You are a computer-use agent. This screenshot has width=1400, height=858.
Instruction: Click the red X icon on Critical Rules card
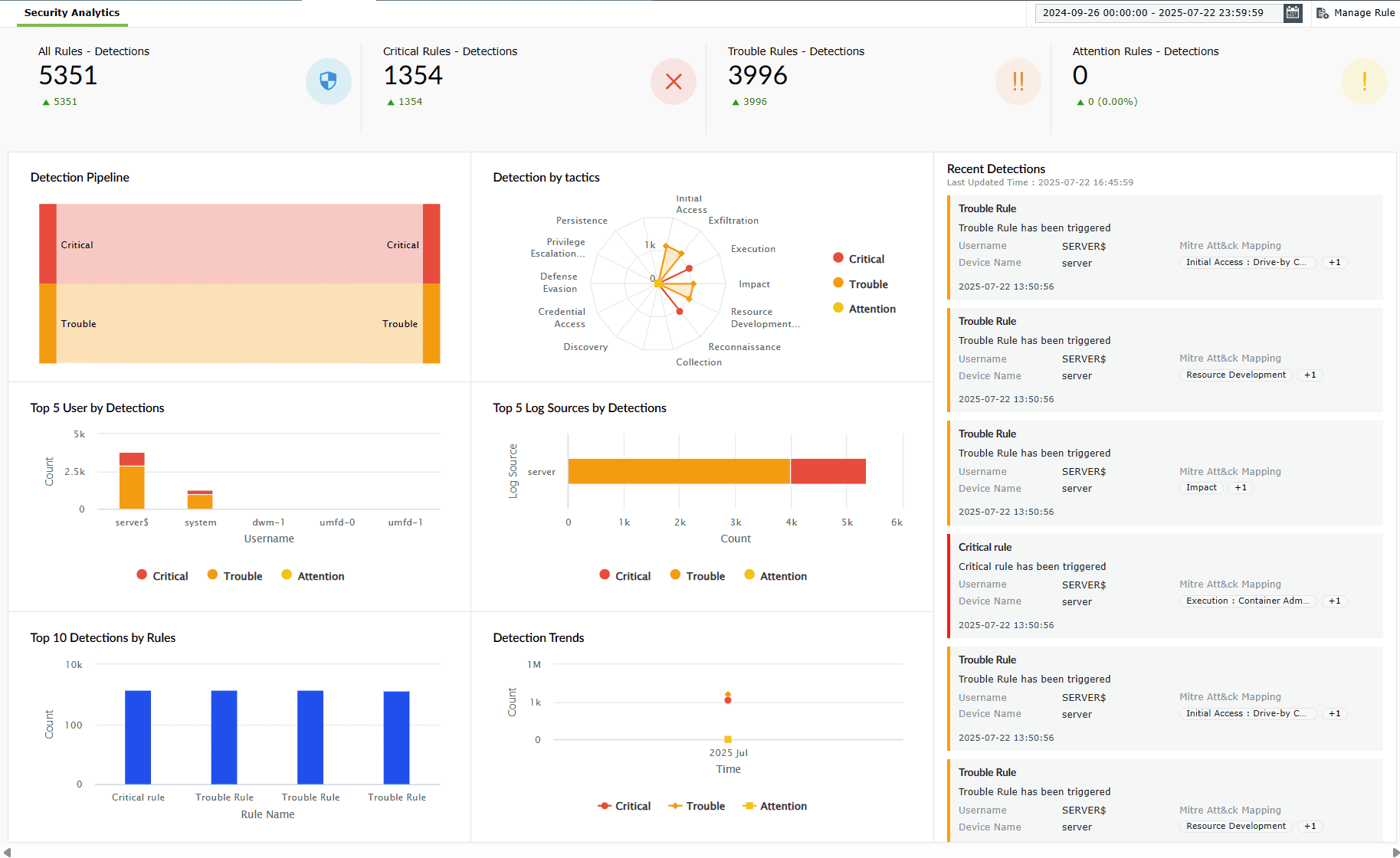[x=673, y=80]
